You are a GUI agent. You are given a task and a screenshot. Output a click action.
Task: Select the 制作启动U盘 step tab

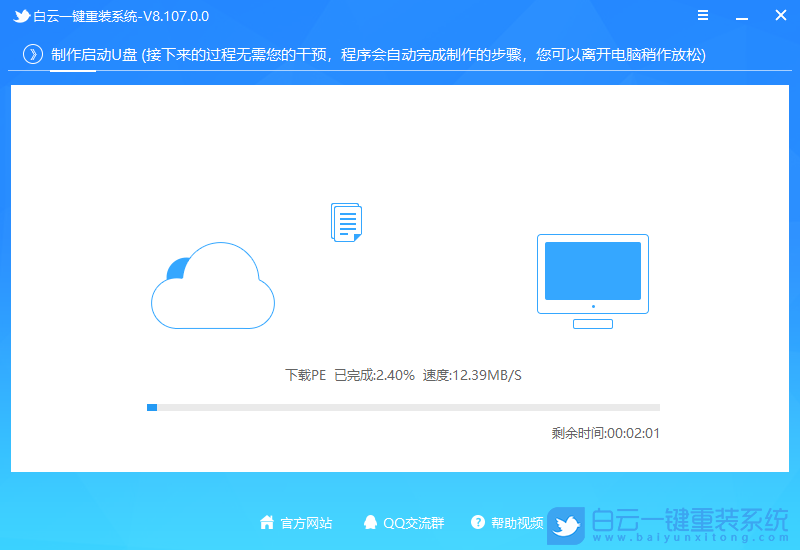96,54
